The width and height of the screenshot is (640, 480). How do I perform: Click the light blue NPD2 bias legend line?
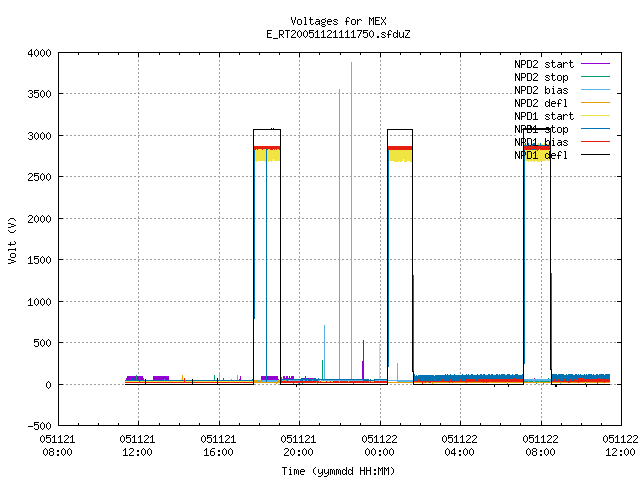click(x=595, y=90)
